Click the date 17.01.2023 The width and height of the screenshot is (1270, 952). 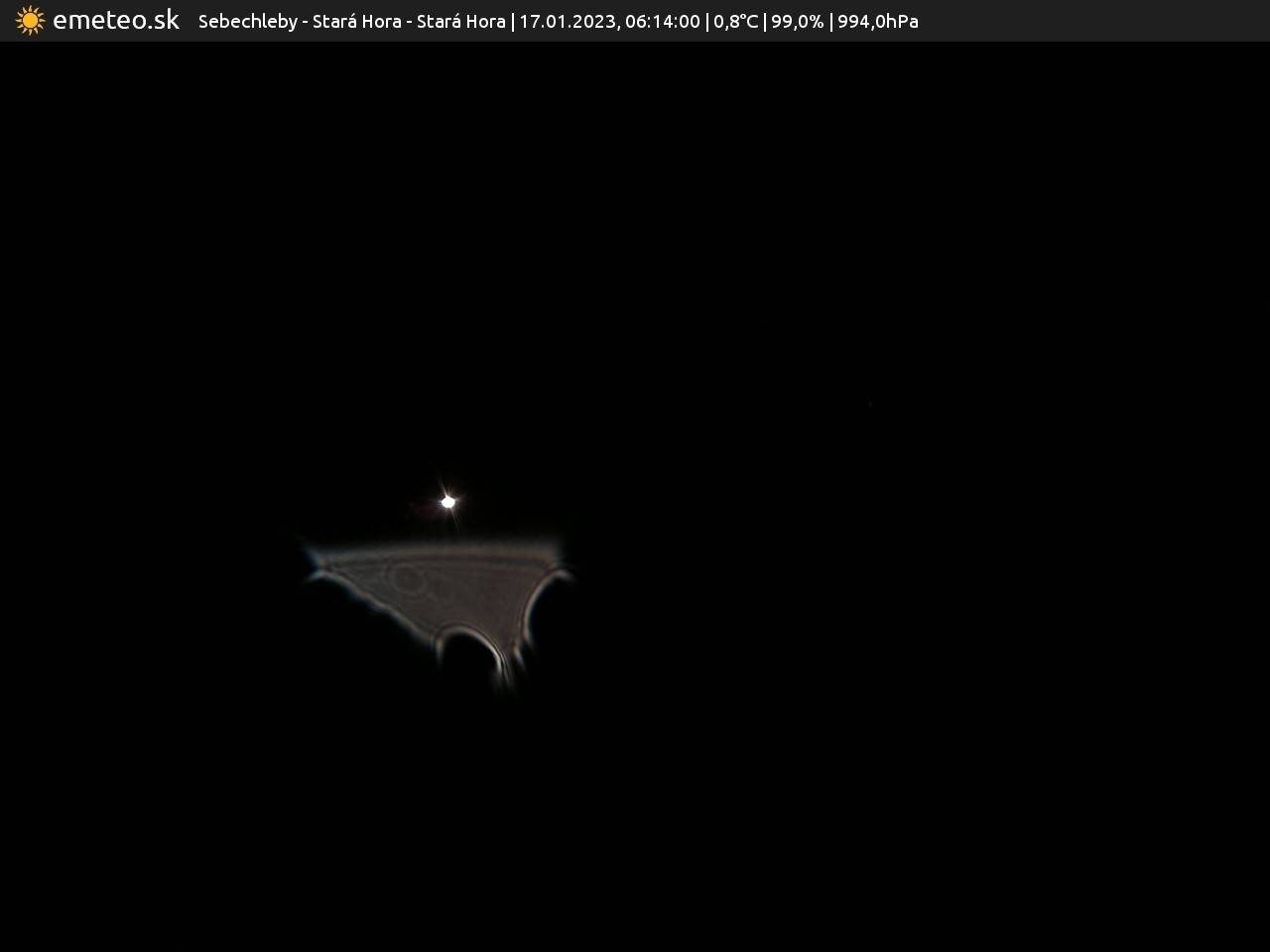click(x=566, y=22)
